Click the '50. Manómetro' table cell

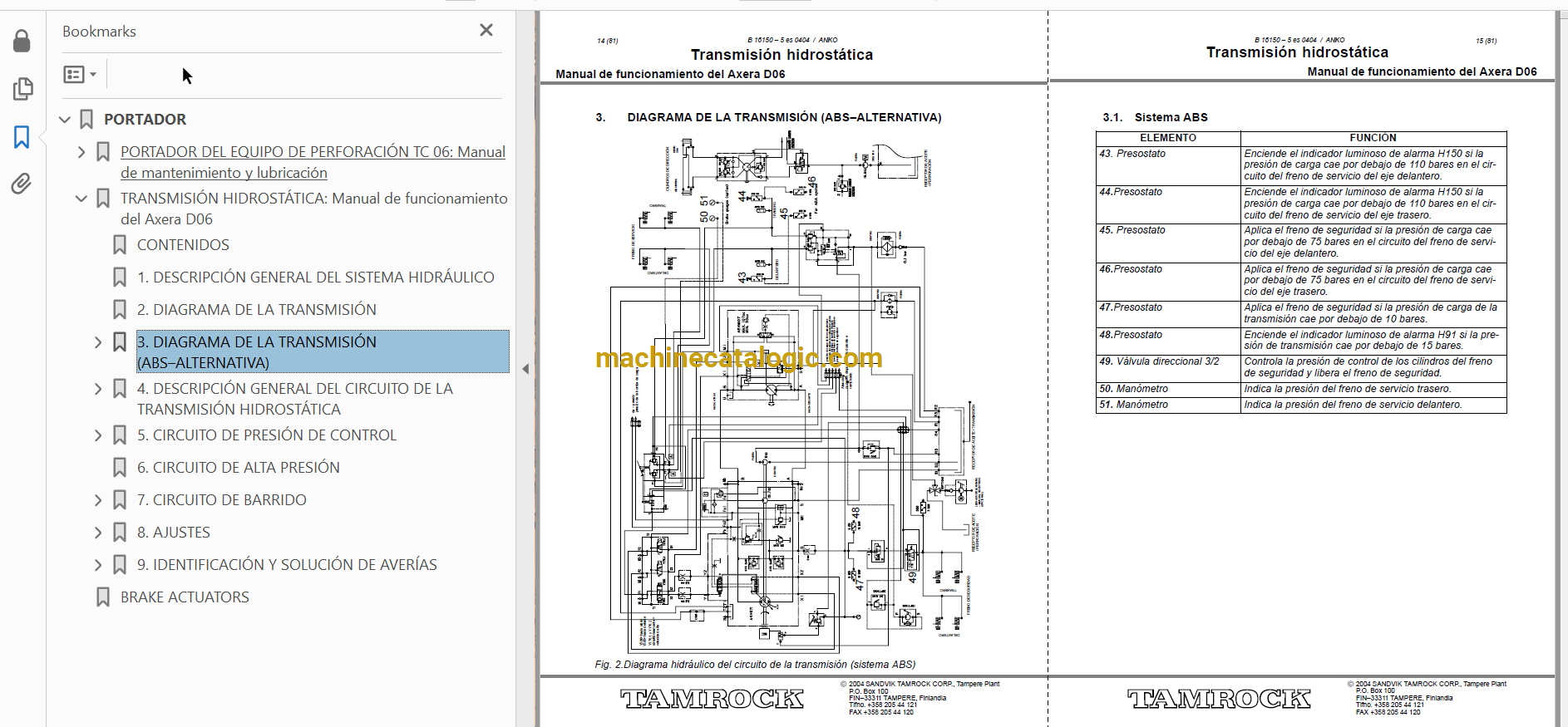pos(1168,389)
